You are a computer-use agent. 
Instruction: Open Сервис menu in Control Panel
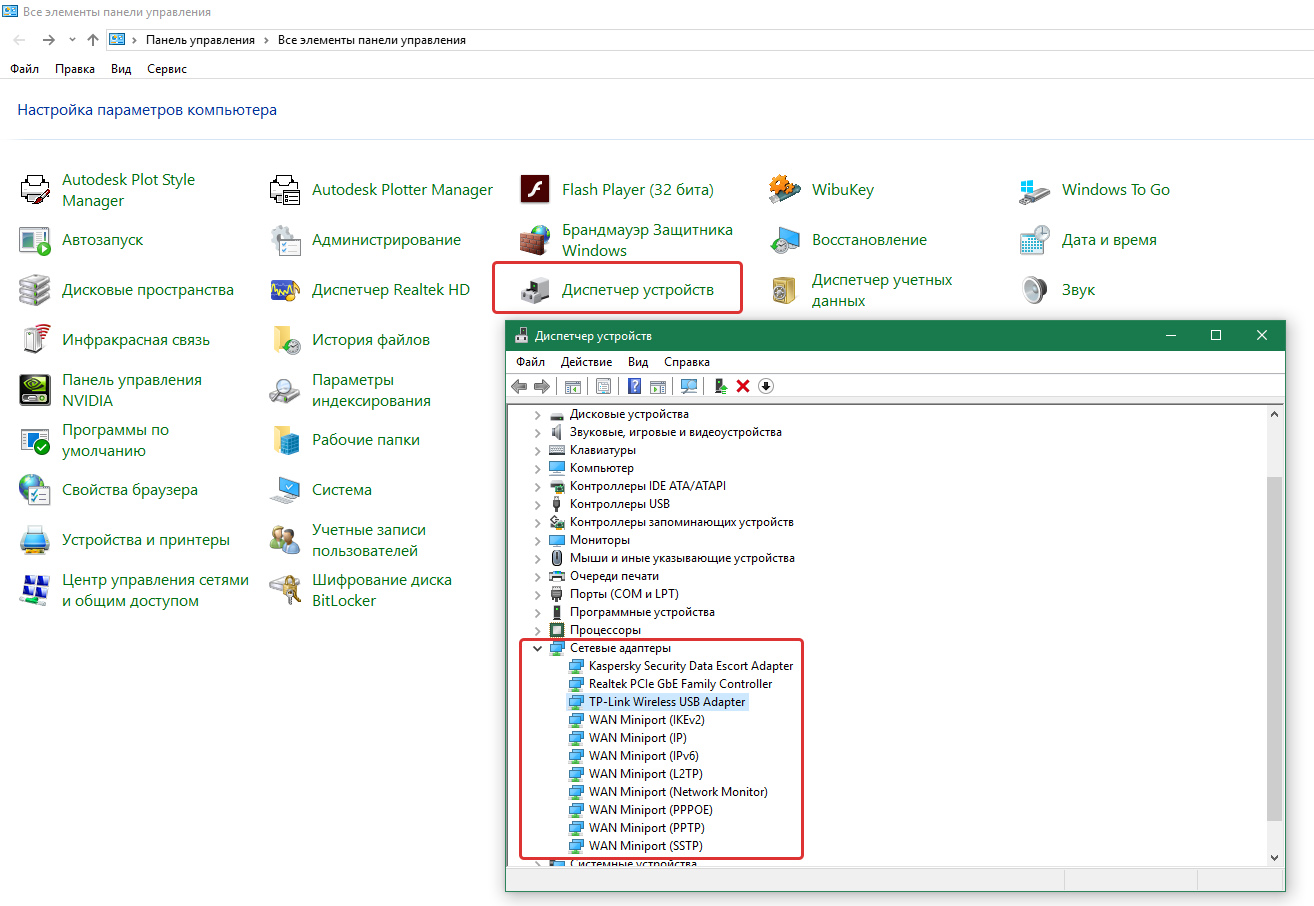167,69
